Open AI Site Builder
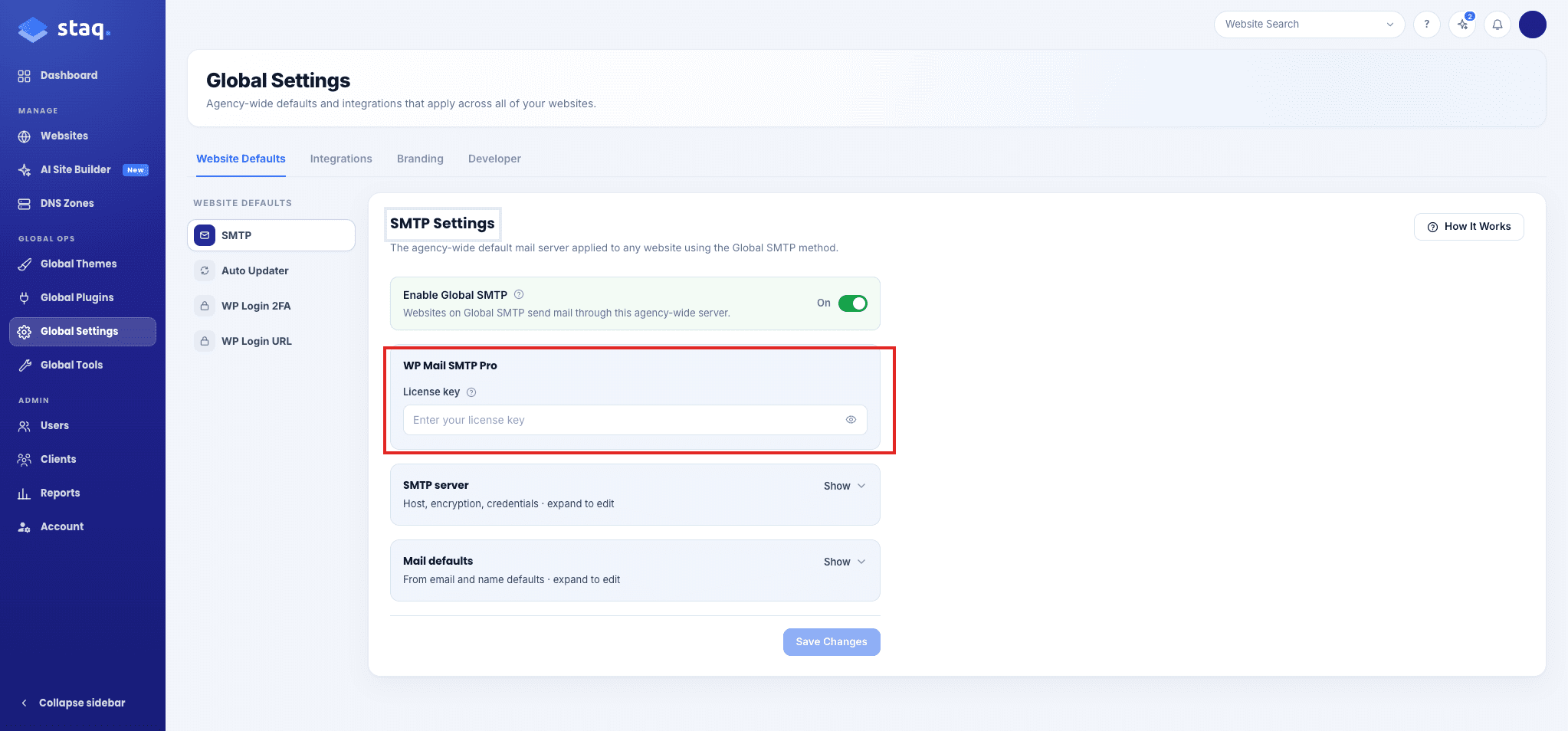The image size is (1568, 731). point(83,169)
